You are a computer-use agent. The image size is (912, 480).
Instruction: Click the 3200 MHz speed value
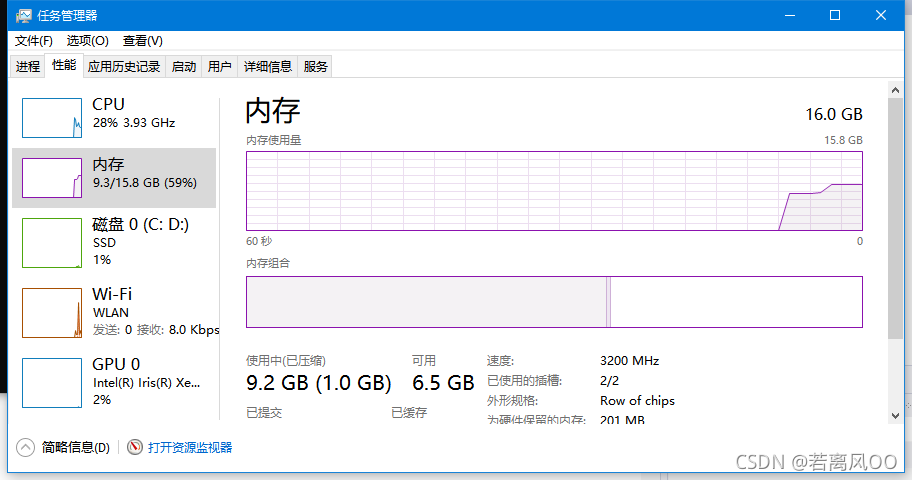pyautogui.click(x=629, y=361)
